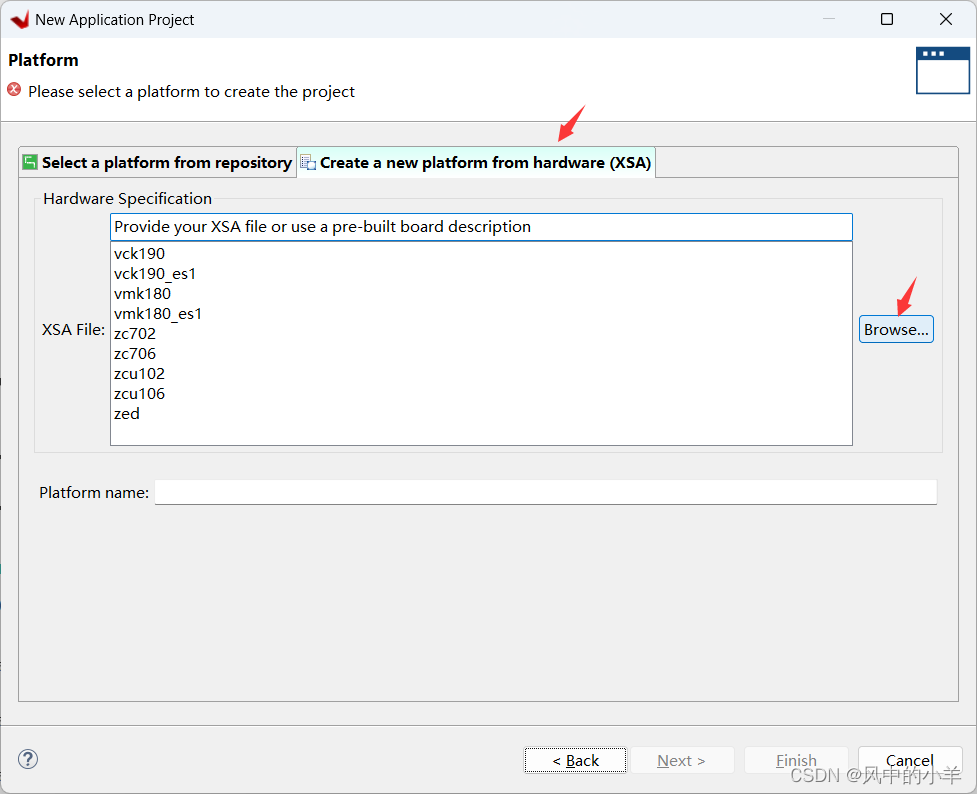Switch to Select a platform from repository tab
977x794 pixels.
(x=158, y=163)
